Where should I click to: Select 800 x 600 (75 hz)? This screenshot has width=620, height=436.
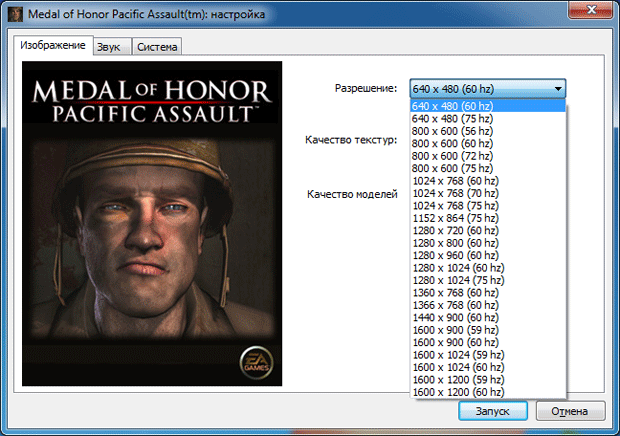pos(488,168)
